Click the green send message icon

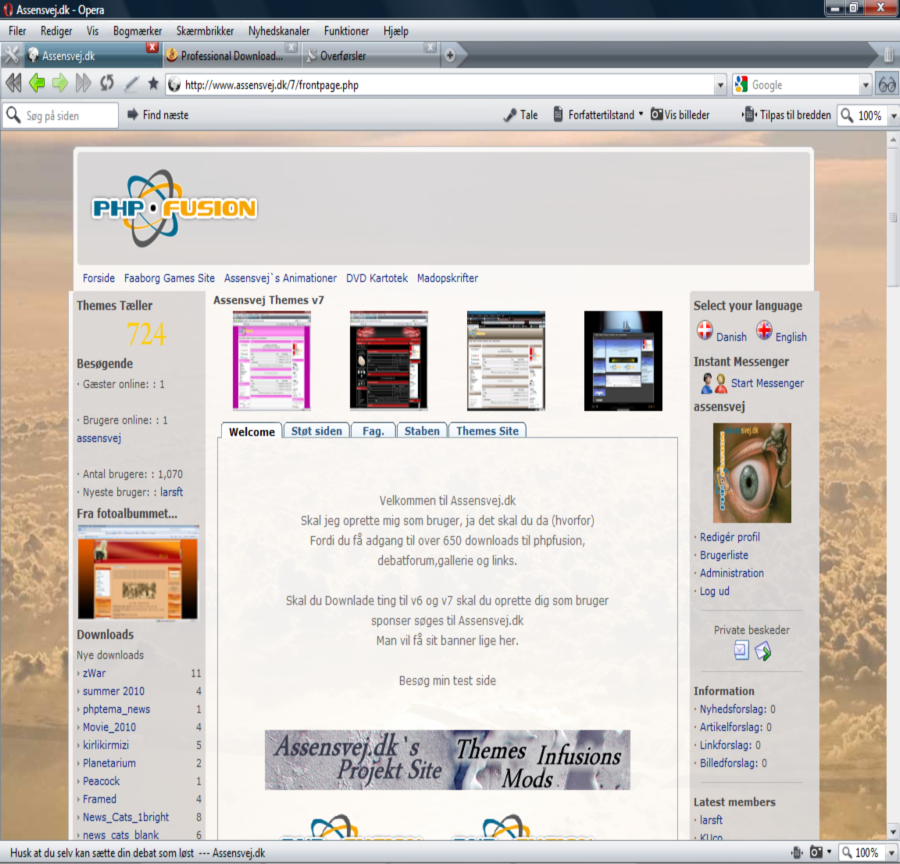763,651
